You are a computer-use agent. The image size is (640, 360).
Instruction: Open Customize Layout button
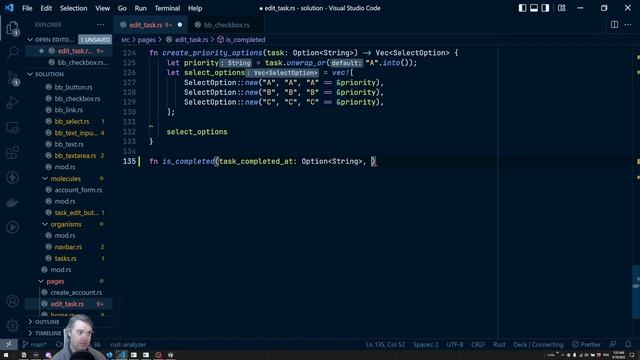point(562,8)
